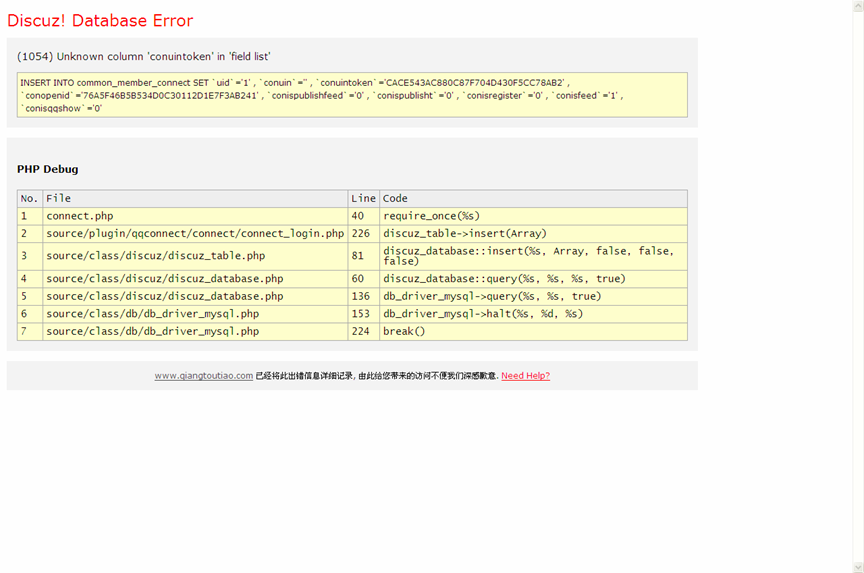Click the discuz_table.php file cell
The width and height of the screenshot is (864, 573).
[x=155, y=256]
